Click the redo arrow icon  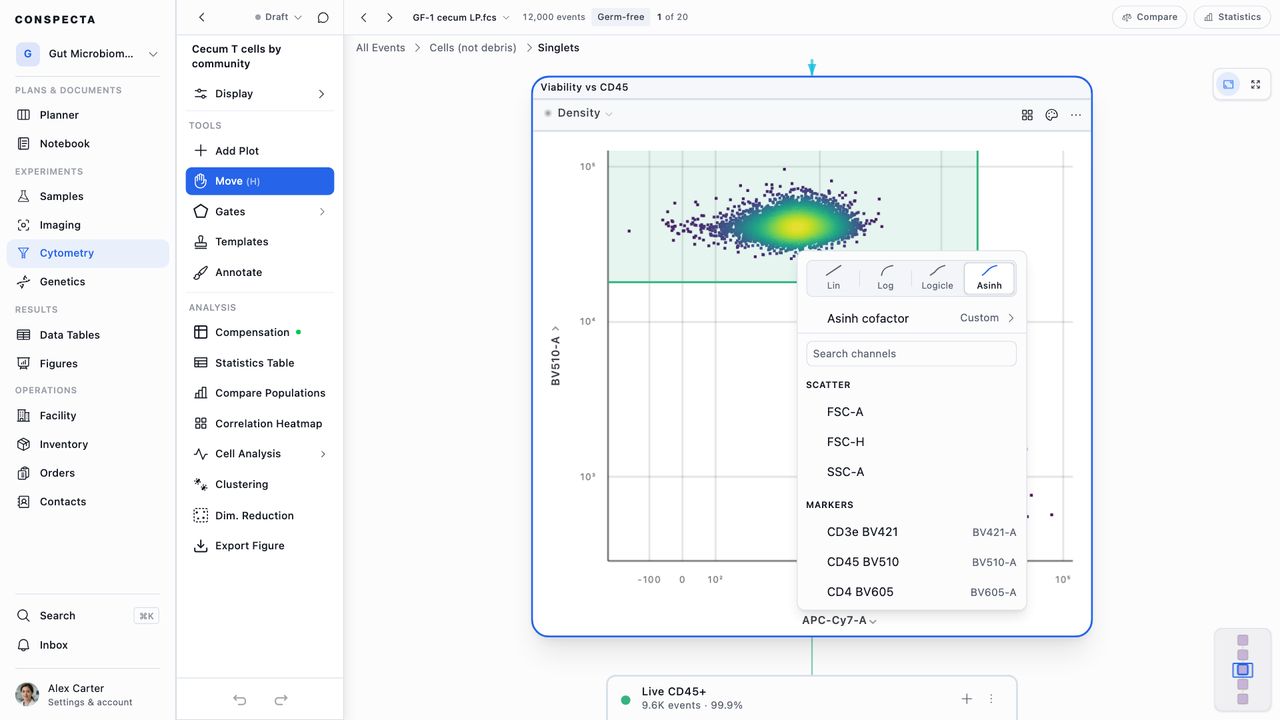pos(281,700)
